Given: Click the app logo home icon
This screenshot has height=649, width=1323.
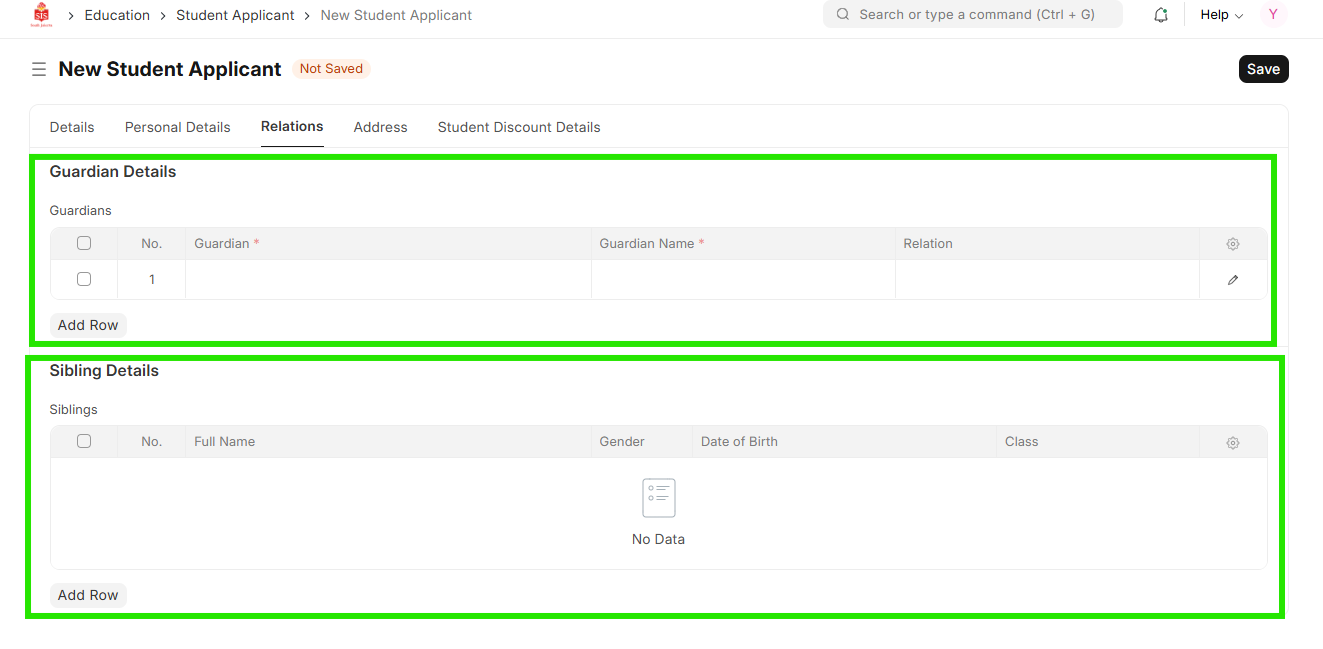Looking at the screenshot, I should (41, 15).
